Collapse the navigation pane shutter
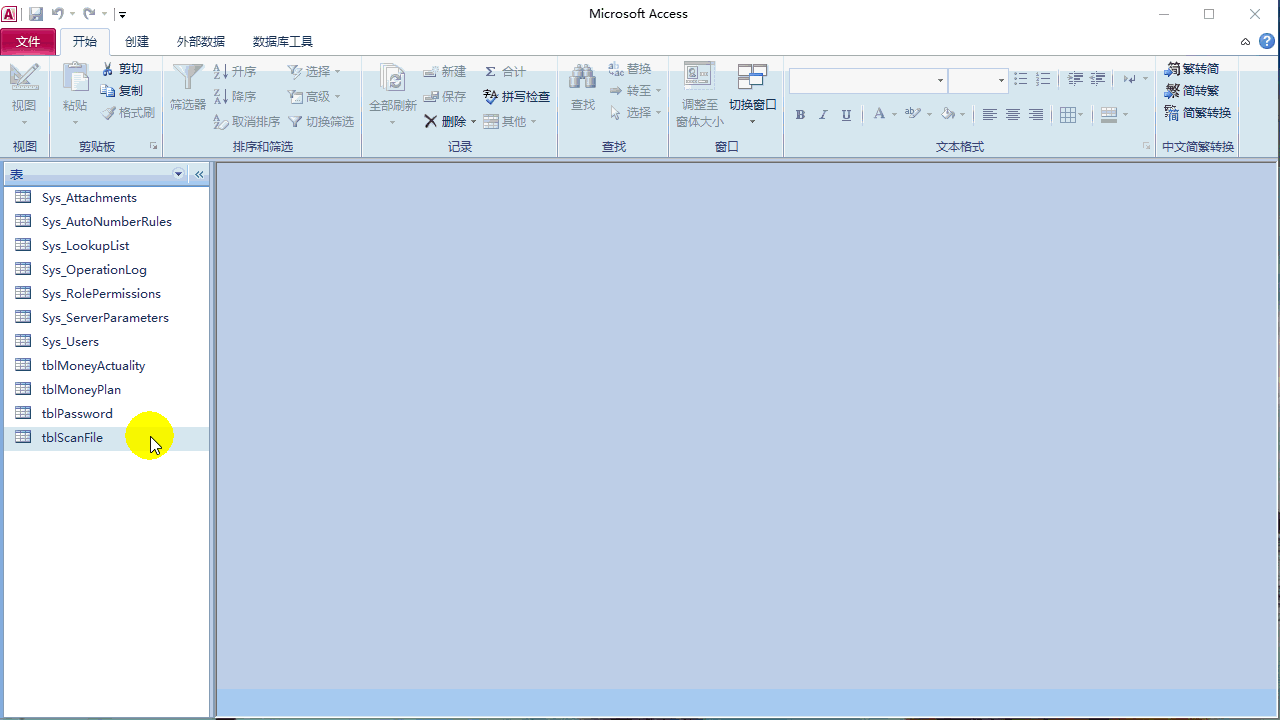This screenshot has width=1280, height=720. 199,174
